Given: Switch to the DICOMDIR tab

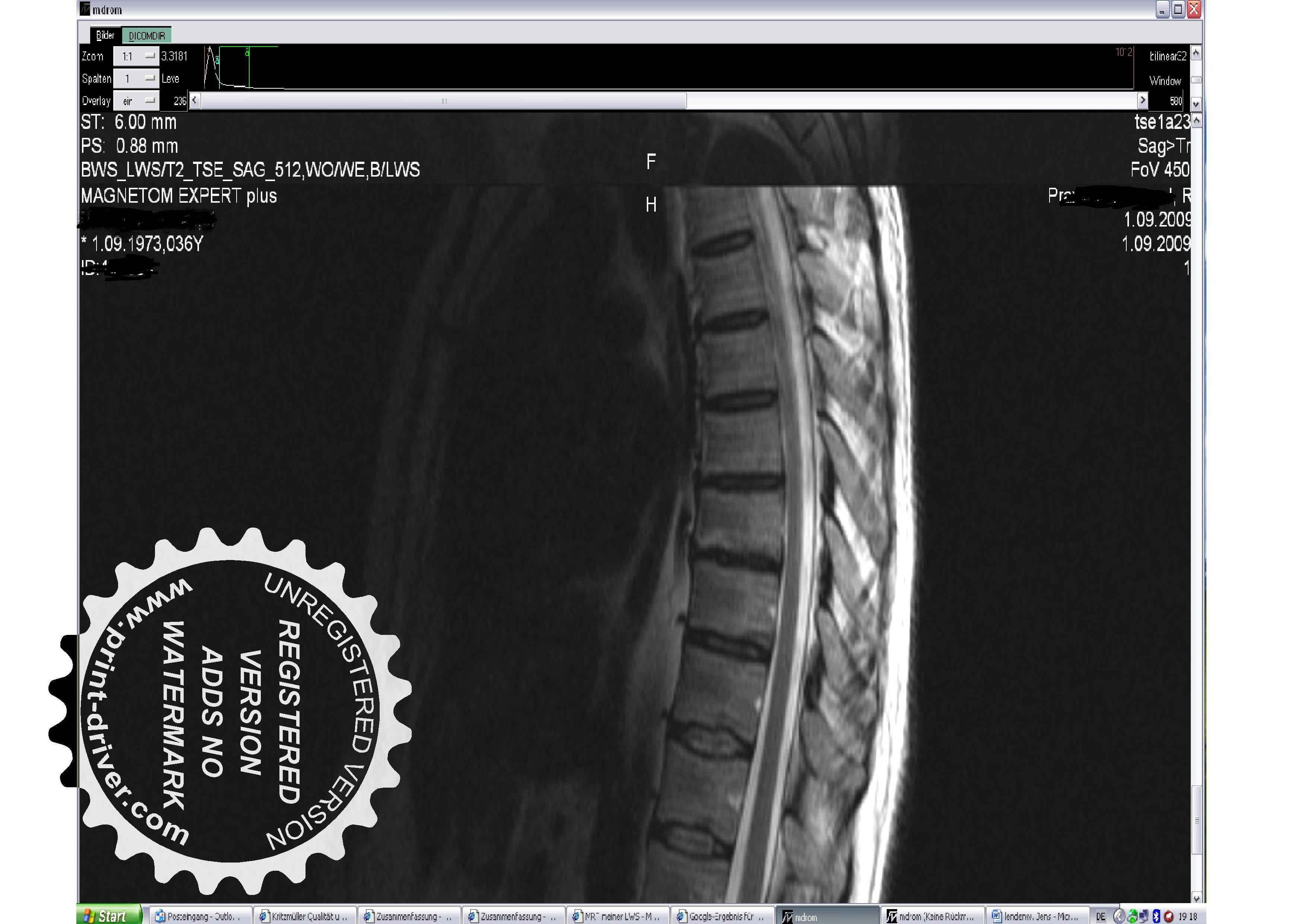Looking at the screenshot, I should tap(146, 36).
